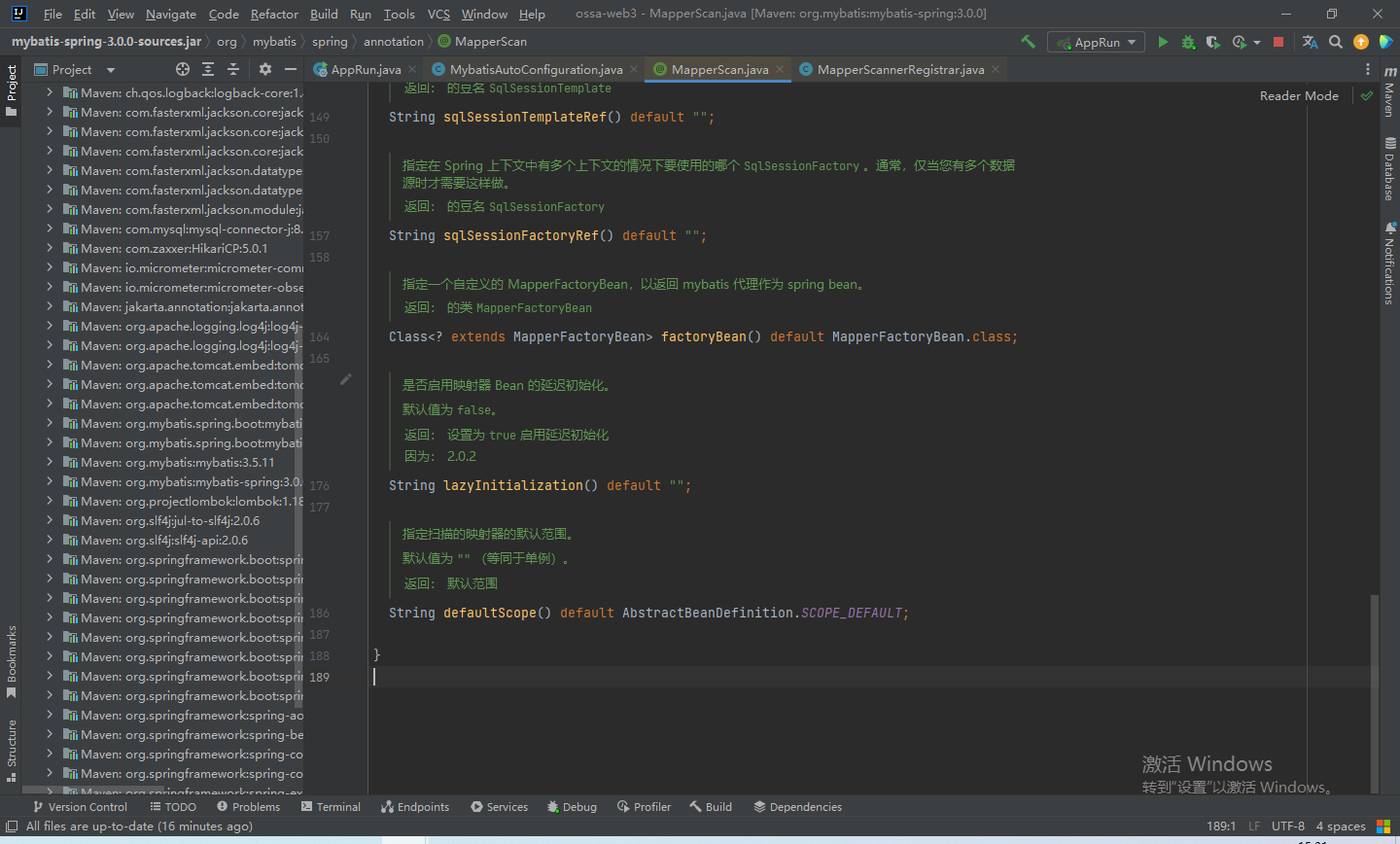The height and width of the screenshot is (844, 1400).
Task: Click the LF line separator indicator
Action: 1254,826
